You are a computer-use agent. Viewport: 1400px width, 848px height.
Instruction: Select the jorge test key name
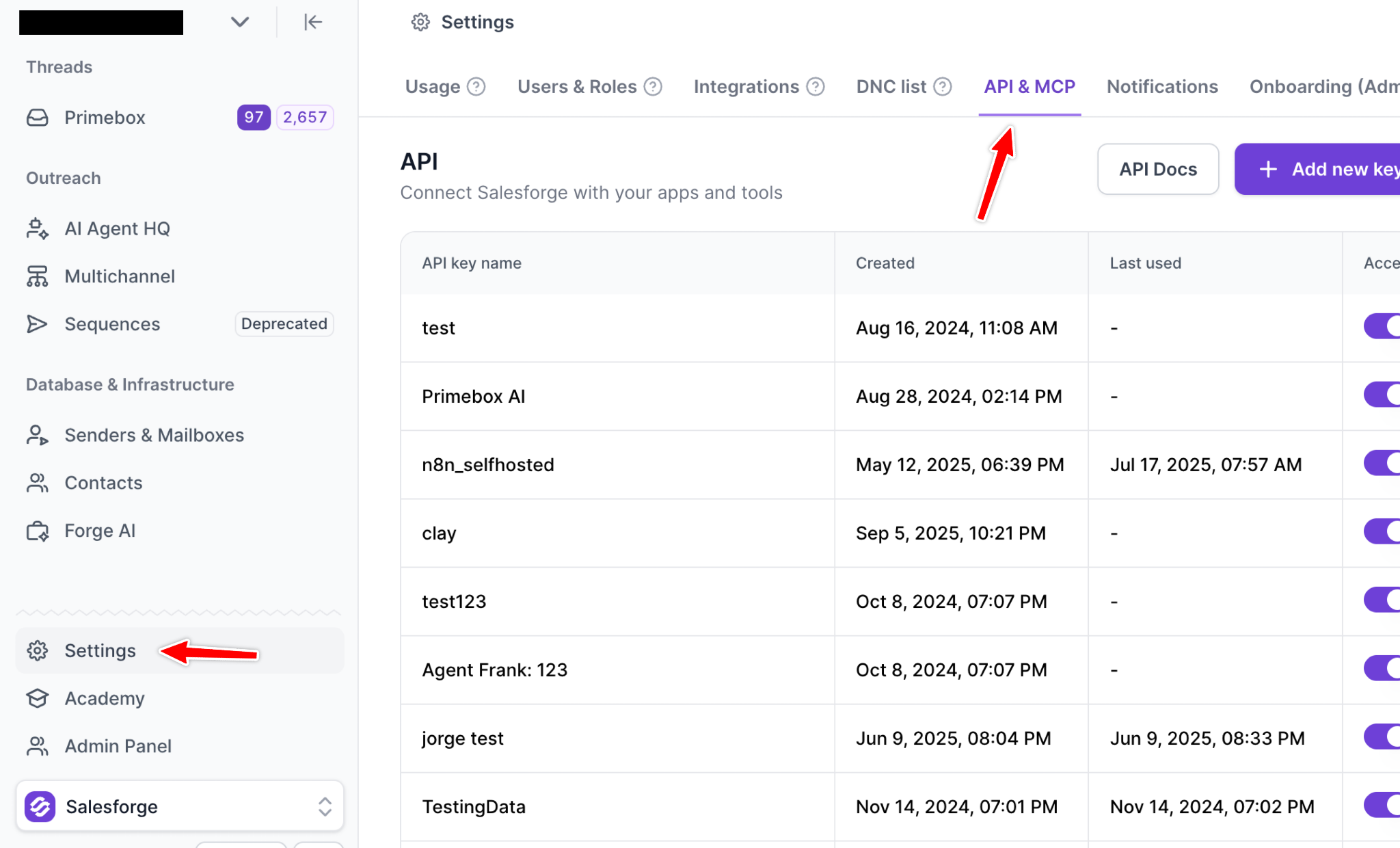(462, 738)
